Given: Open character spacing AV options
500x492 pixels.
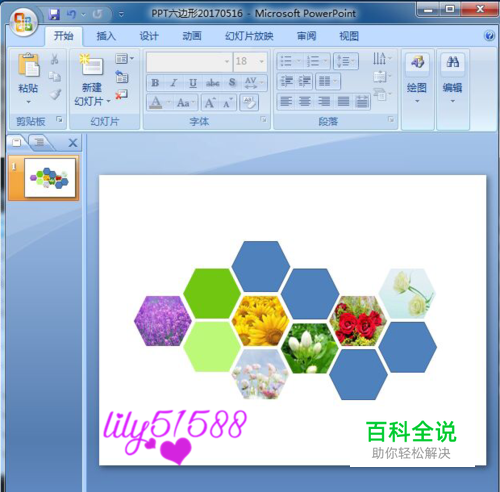Looking at the screenshot, I should (x=254, y=83).
